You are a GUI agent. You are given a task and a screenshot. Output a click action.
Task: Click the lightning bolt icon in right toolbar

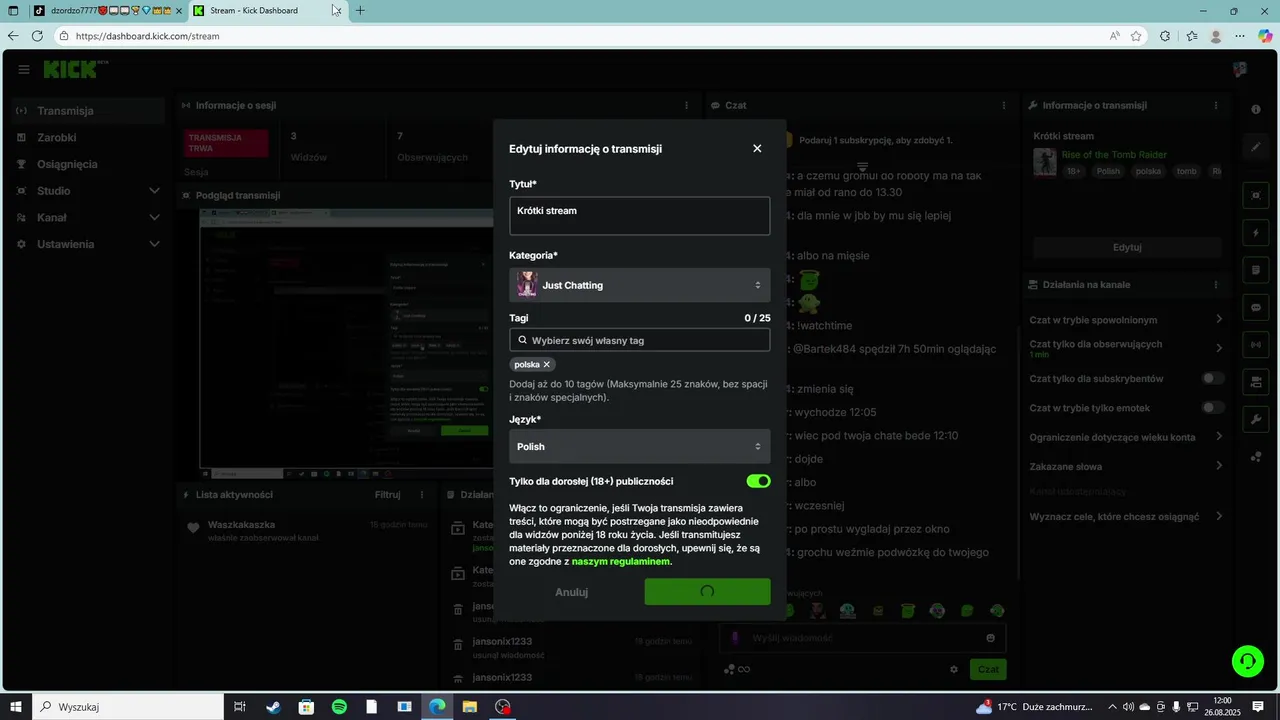1256,233
